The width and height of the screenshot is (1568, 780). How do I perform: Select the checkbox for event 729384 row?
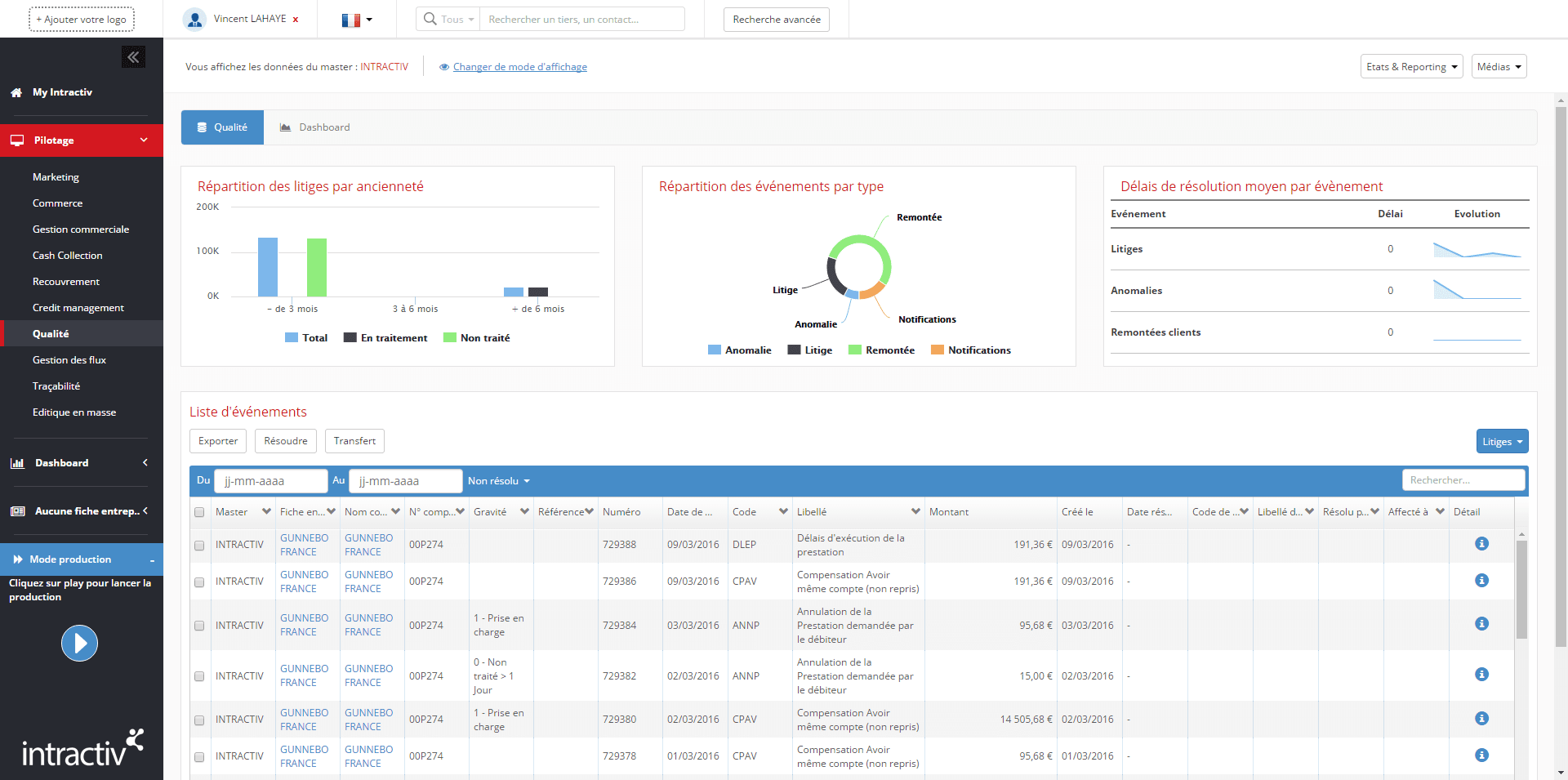pos(199,626)
